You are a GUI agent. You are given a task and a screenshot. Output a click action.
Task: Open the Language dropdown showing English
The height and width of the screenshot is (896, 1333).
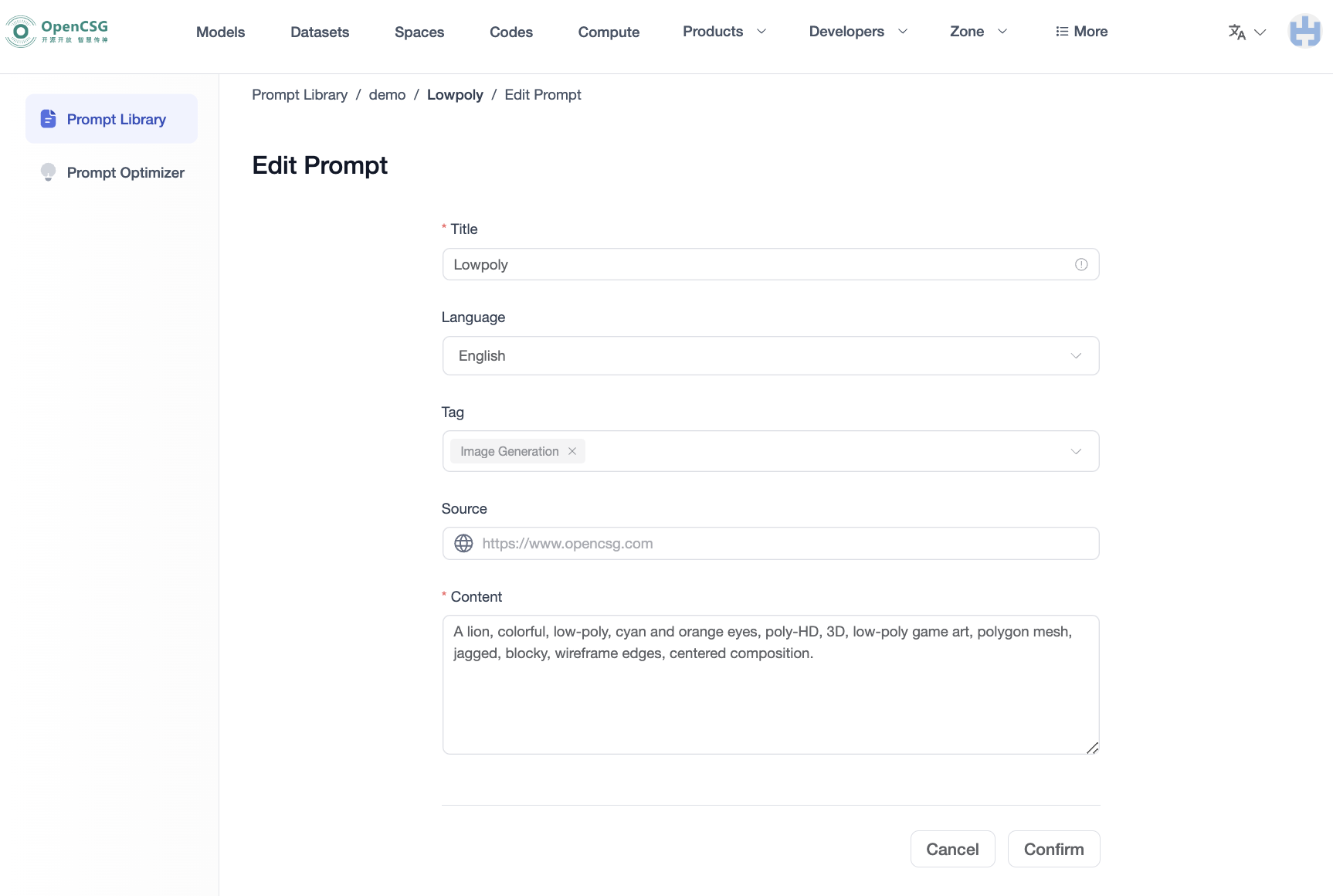point(770,355)
